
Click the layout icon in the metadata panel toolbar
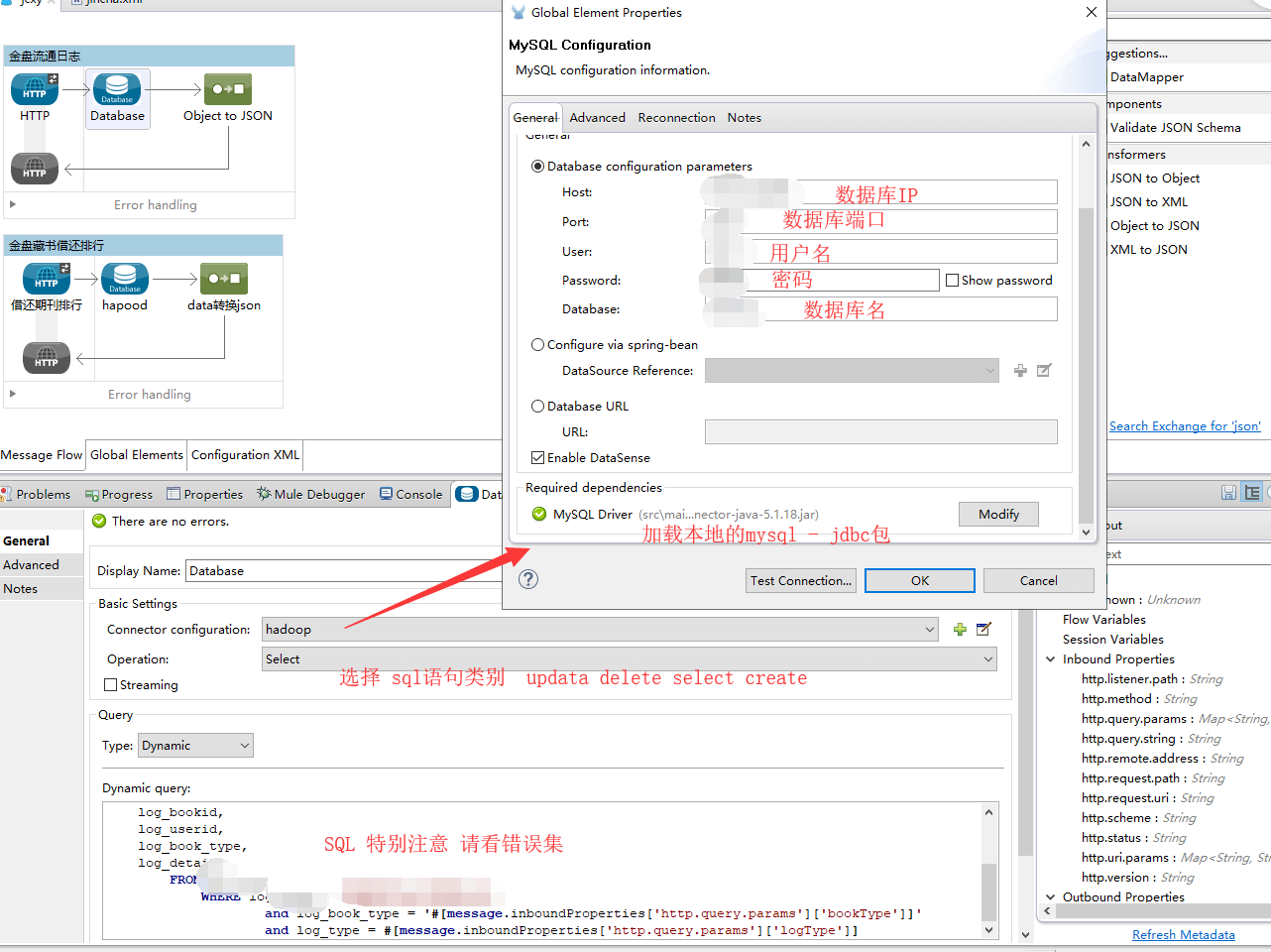[x=1252, y=493]
